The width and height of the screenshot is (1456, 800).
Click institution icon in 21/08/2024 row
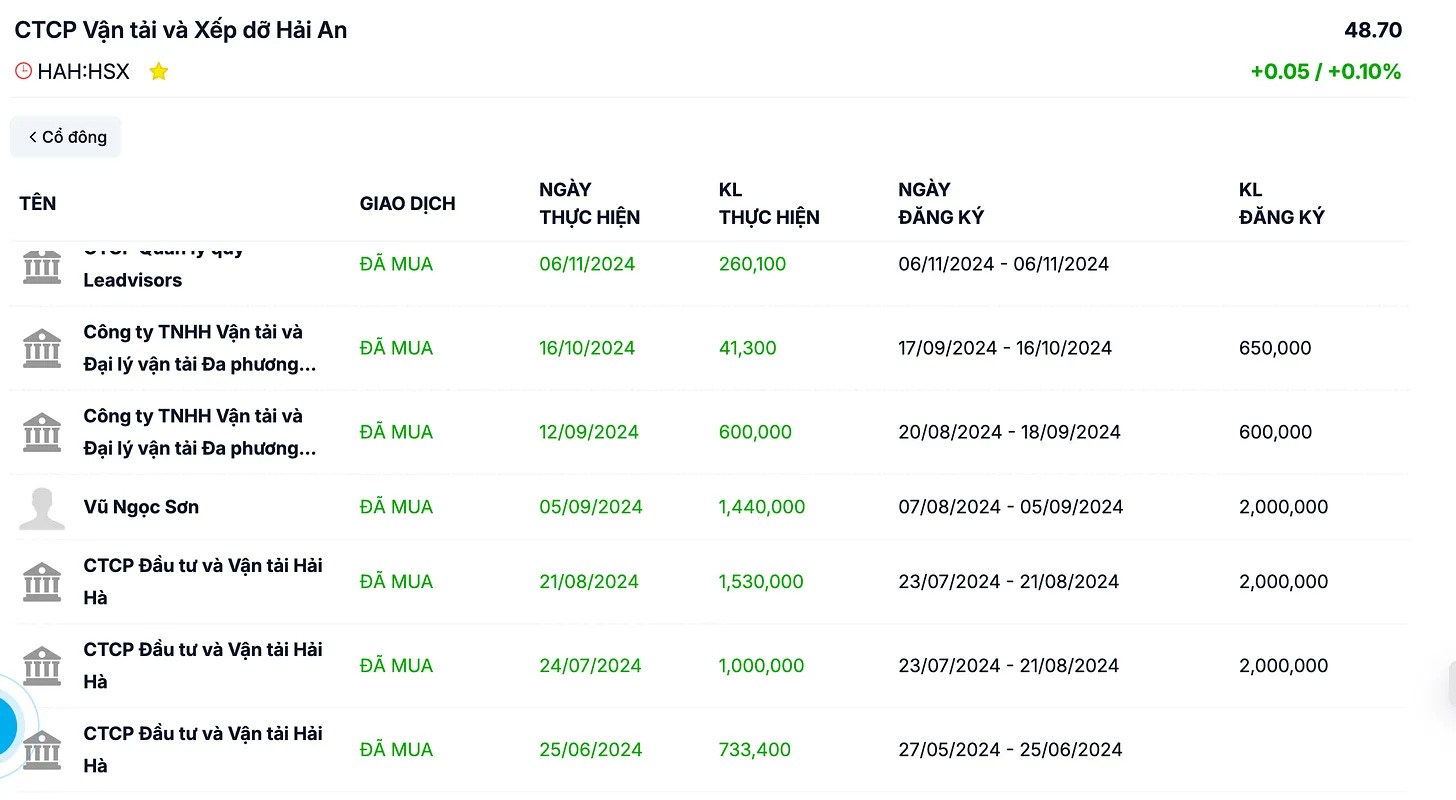tap(42, 582)
